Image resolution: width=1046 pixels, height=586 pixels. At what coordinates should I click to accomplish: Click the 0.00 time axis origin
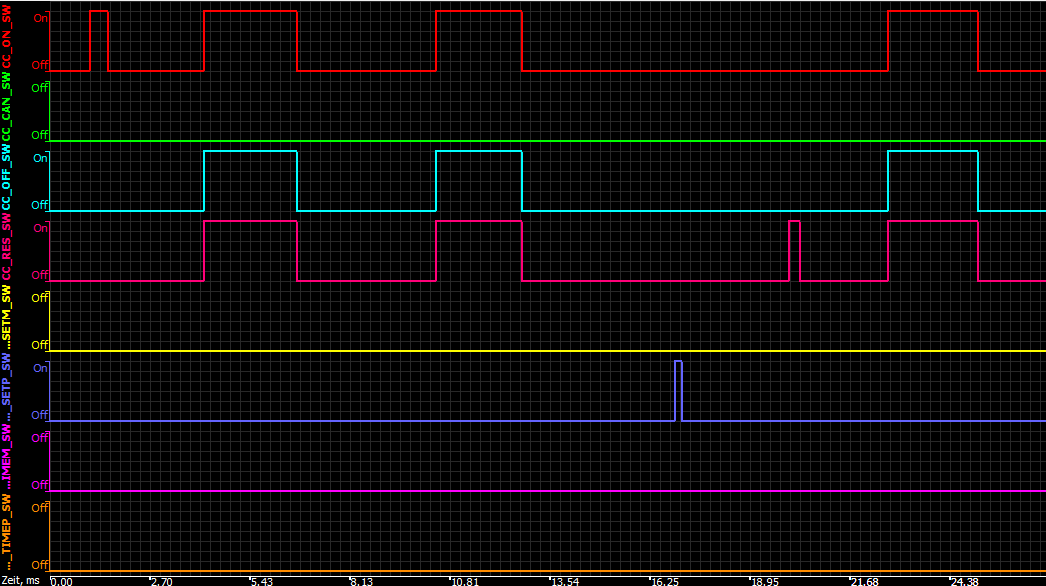click(61, 580)
